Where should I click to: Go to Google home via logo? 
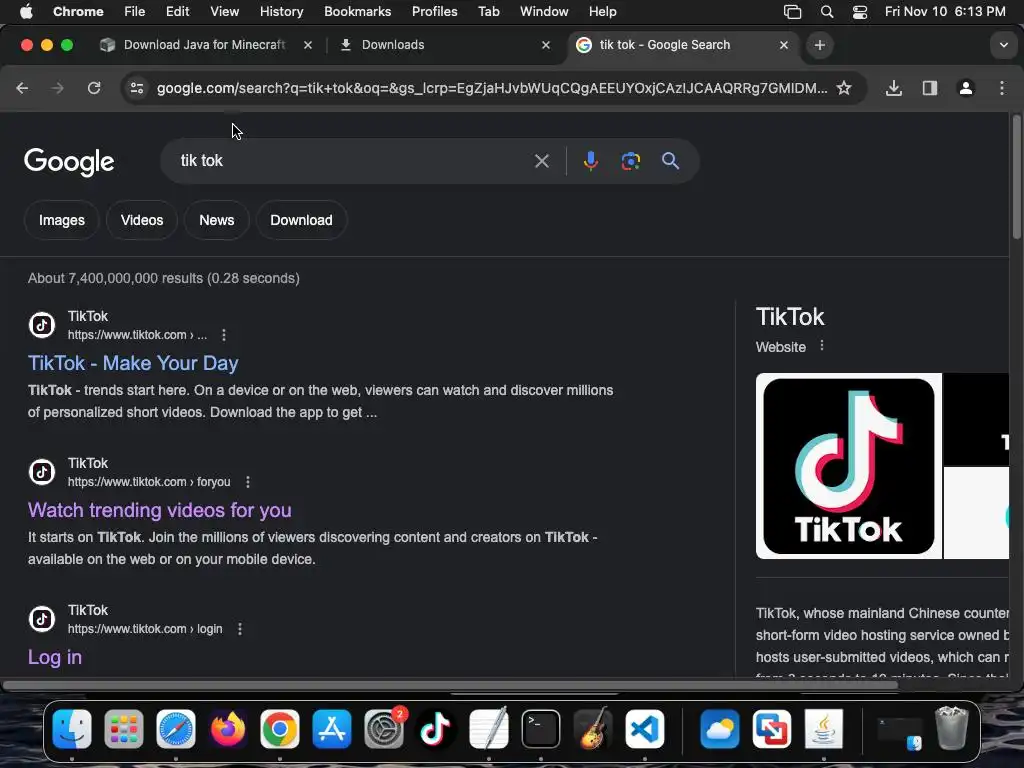point(69,162)
